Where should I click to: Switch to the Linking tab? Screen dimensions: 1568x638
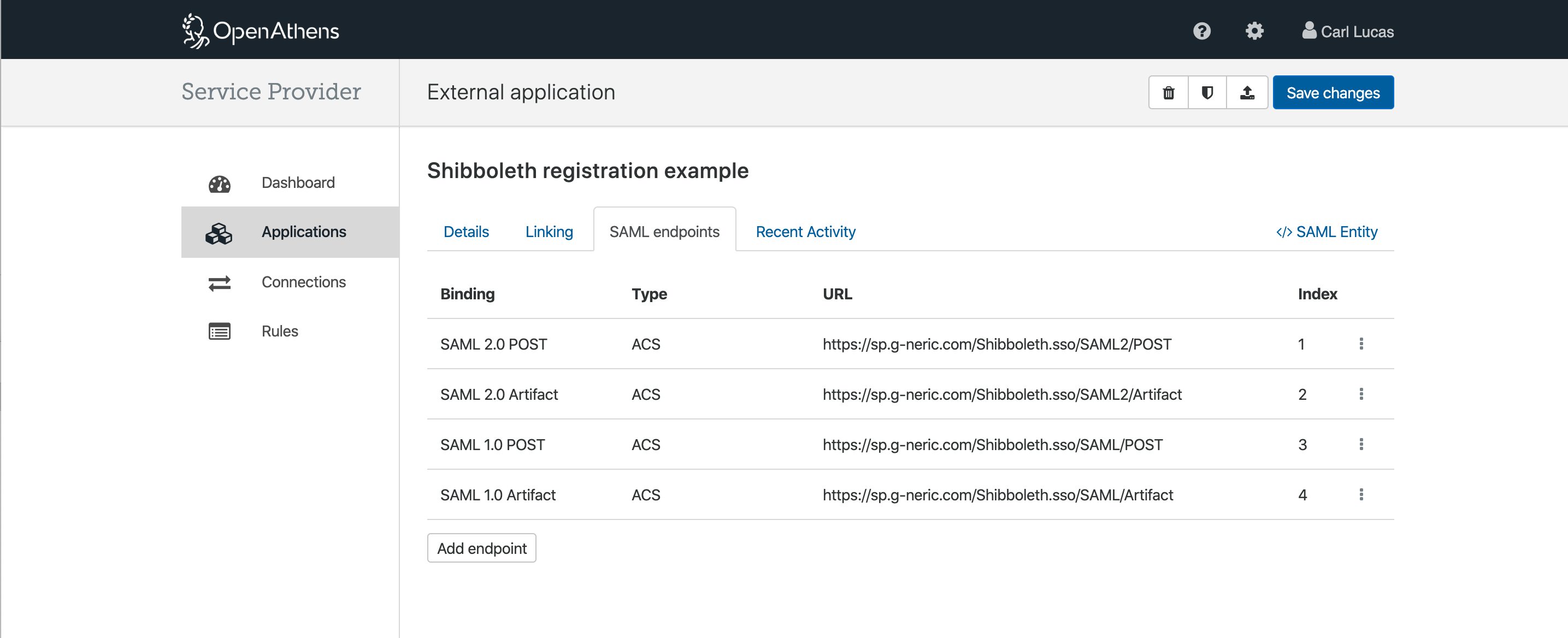click(x=549, y=232)
